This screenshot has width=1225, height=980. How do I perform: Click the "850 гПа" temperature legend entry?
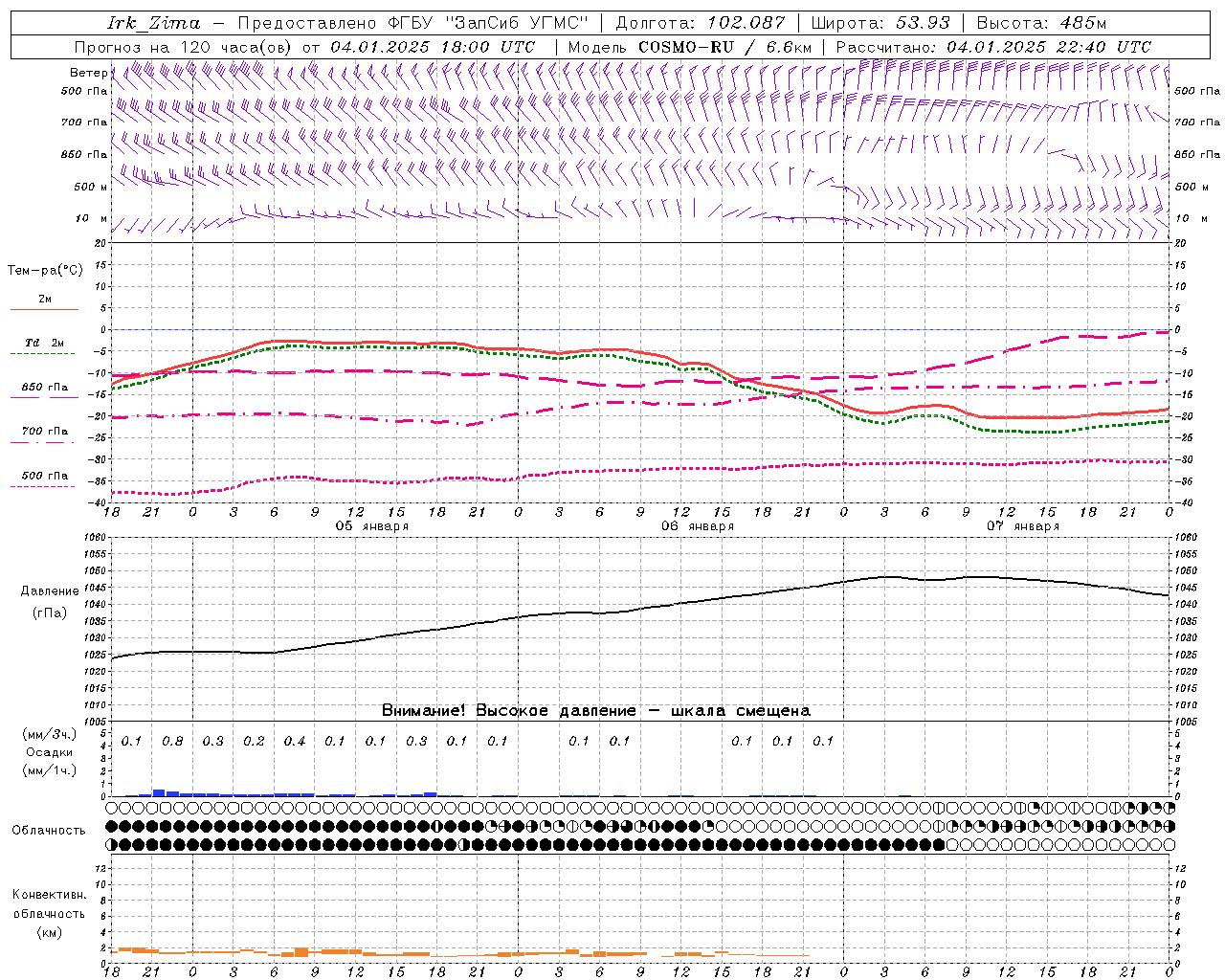[x=45, y=388]
